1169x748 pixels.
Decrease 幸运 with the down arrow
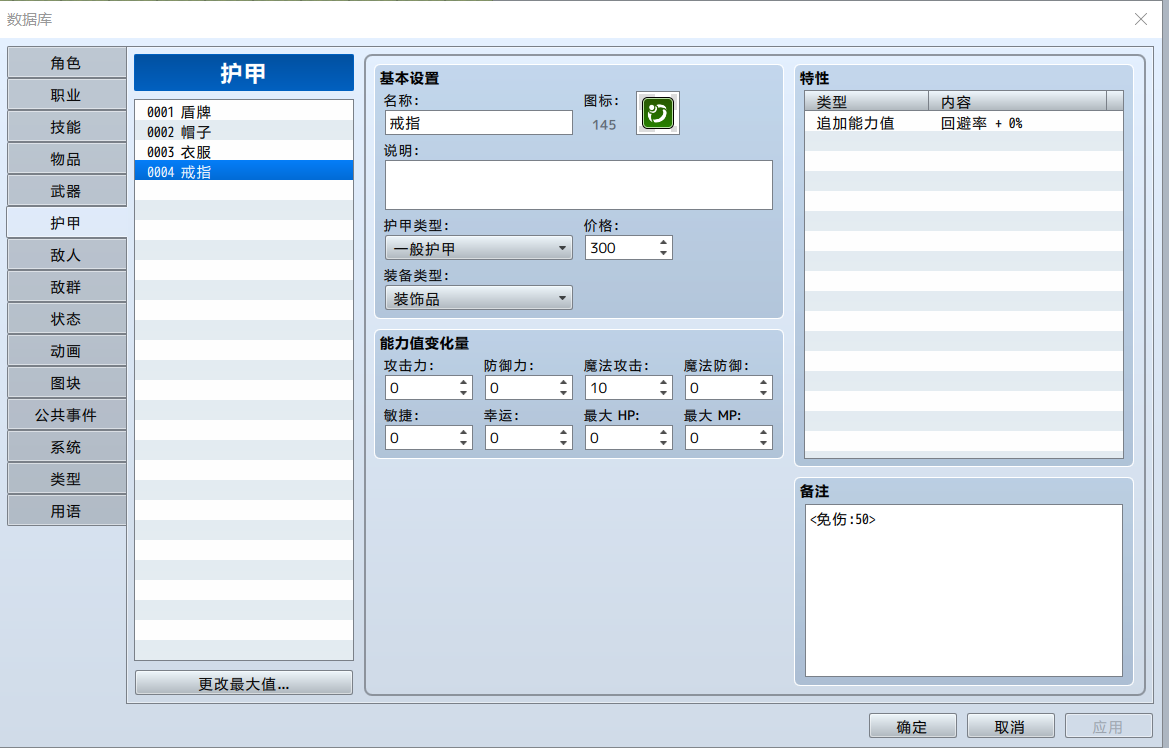pos(564,443)
